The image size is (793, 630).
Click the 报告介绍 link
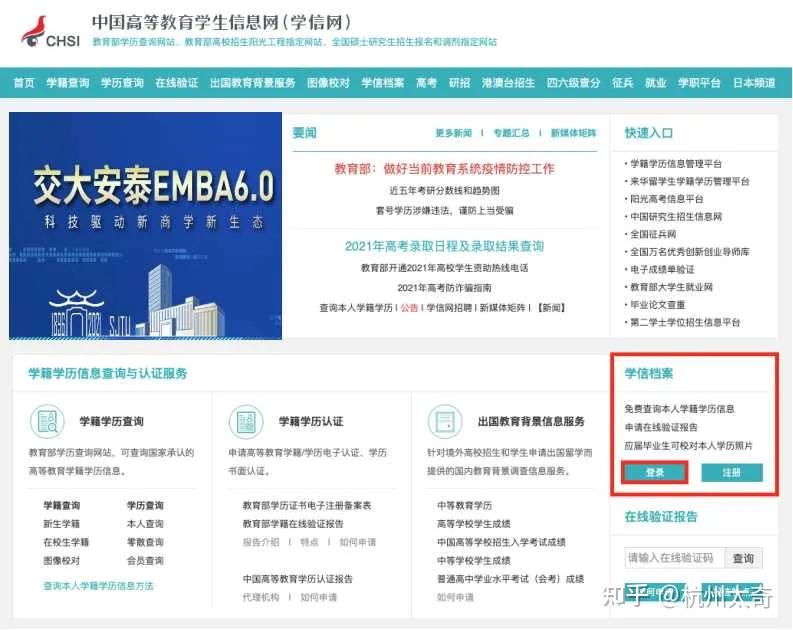click(261, 542)
